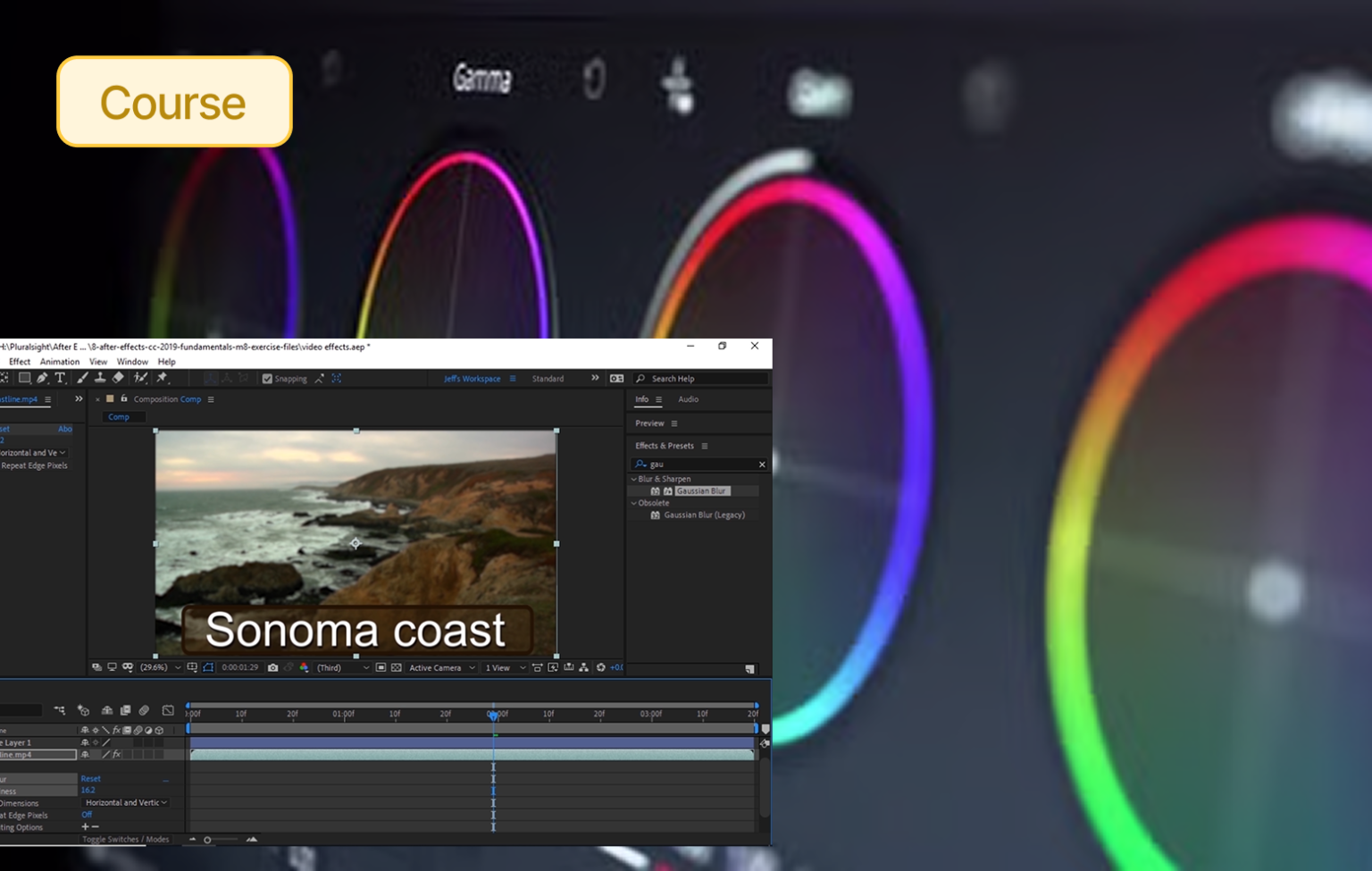Viewport: 1372px width, 871px height.
Task: Switch to the Audio panel tab
Action: [x=688, y=399]
